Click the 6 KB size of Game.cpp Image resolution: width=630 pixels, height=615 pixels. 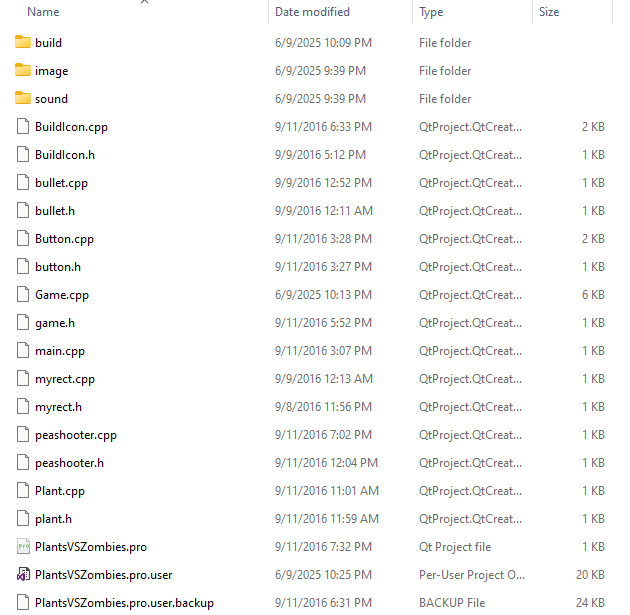point(593,295)
